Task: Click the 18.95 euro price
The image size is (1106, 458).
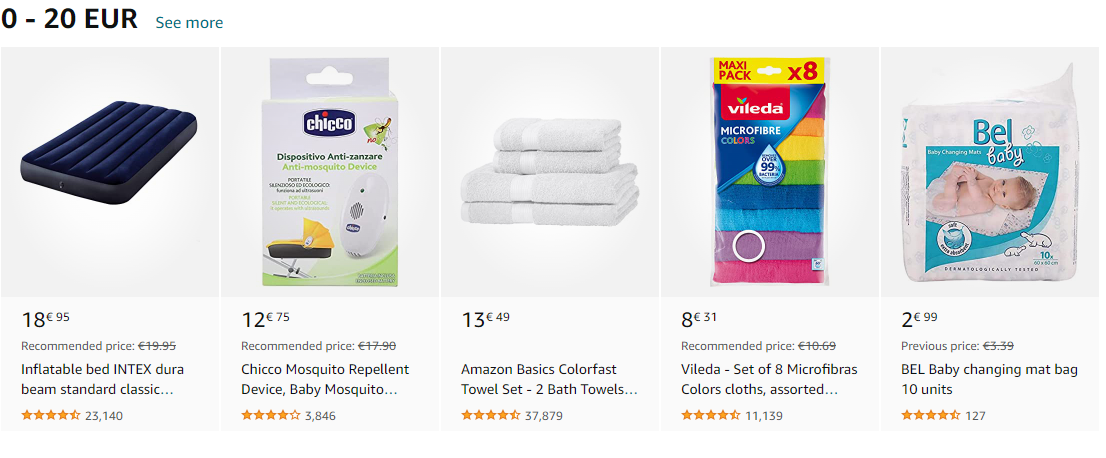Action: [x=46, y=320]
